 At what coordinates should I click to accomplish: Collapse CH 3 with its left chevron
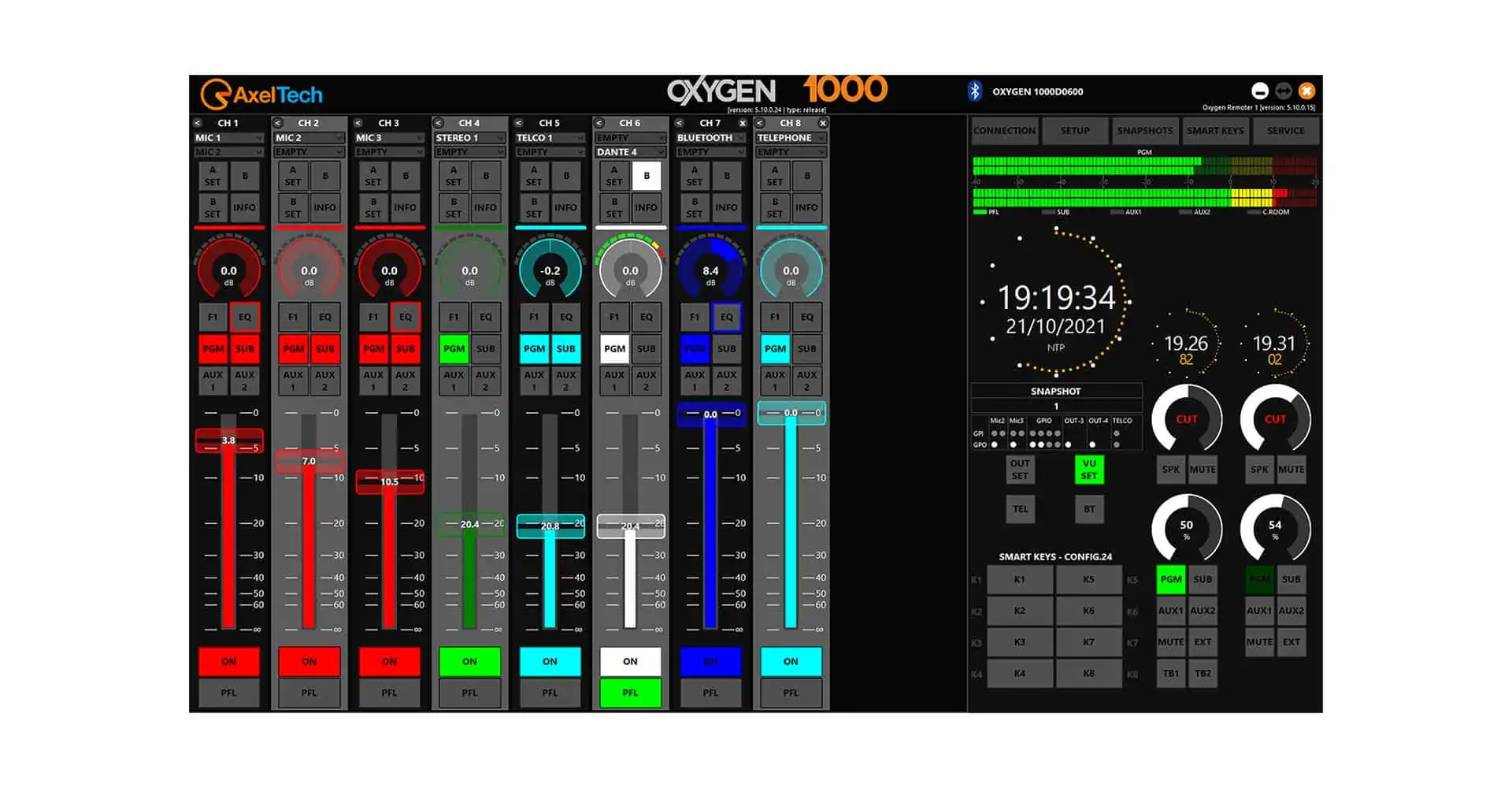coord(357,123)
